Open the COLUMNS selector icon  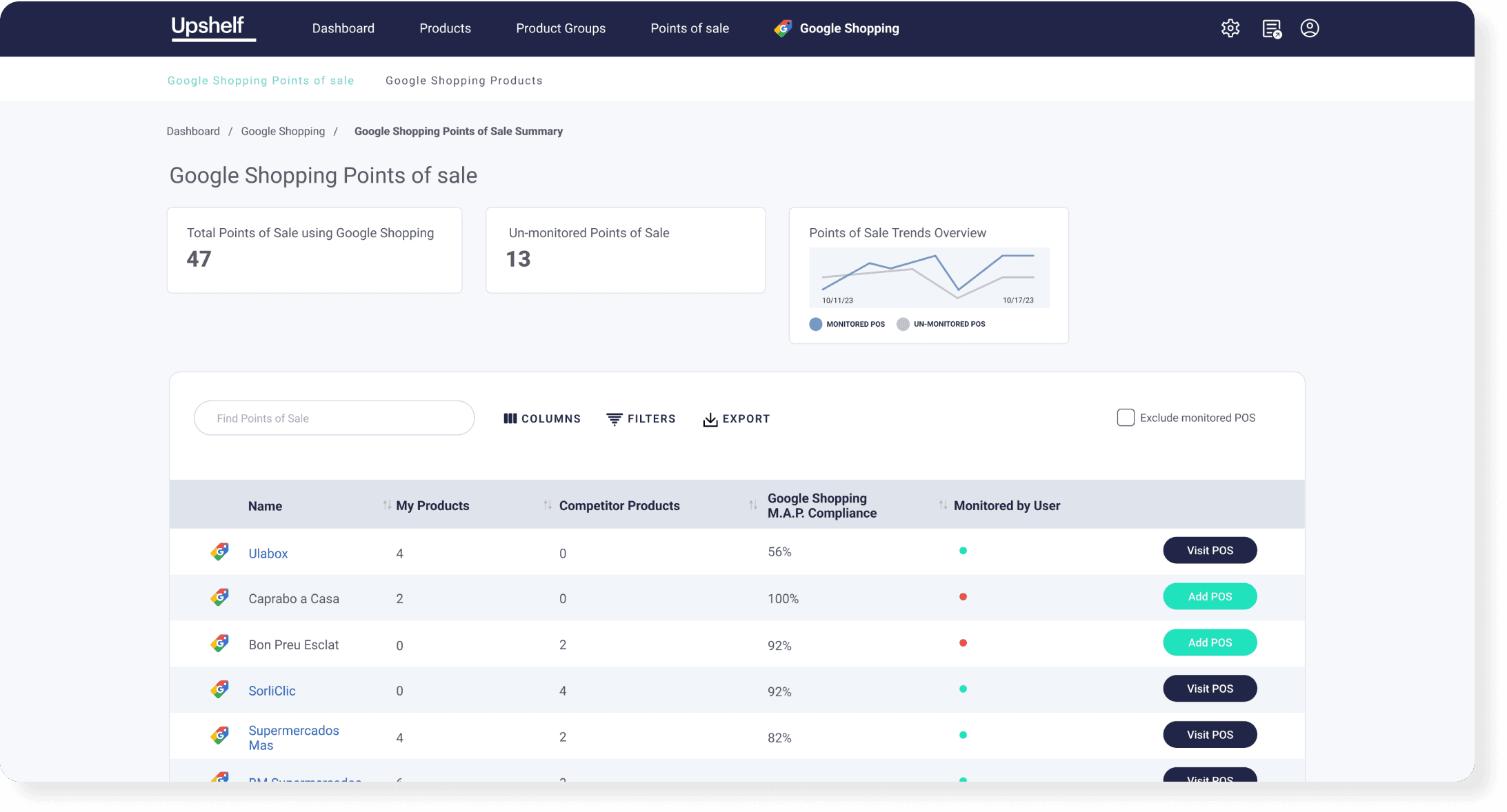pos(510,418)
